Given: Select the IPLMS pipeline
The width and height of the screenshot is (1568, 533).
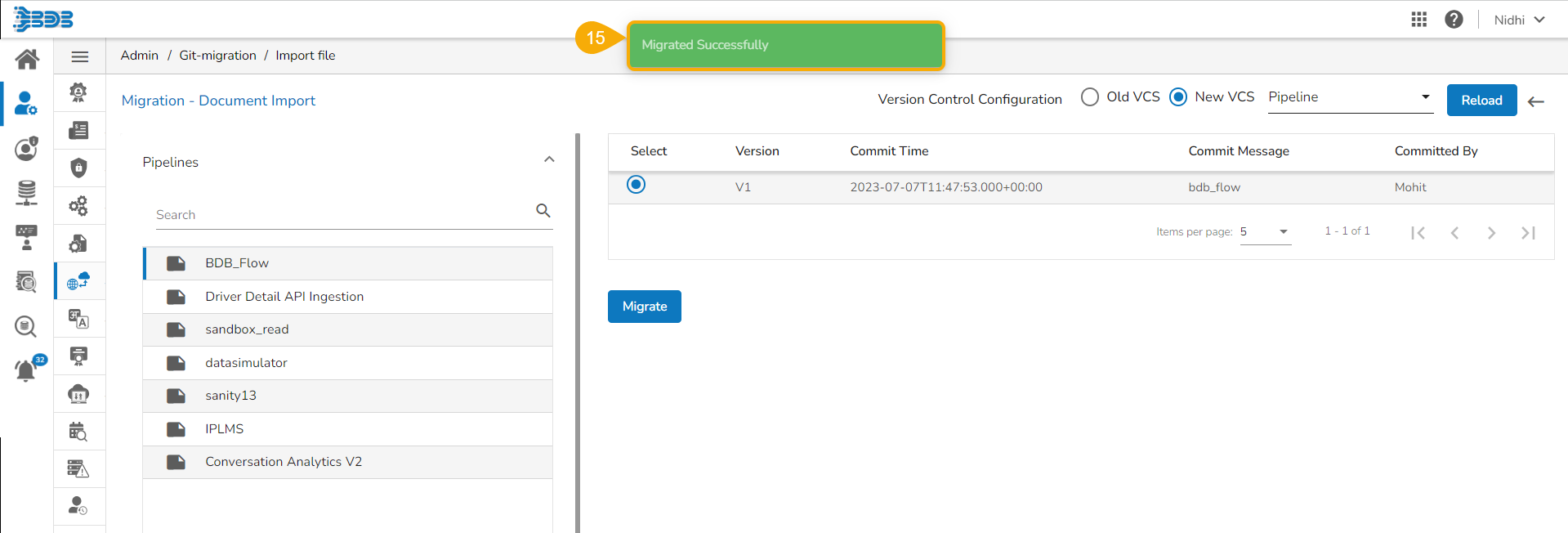Looking at the screenshot, I should (348, 429).
